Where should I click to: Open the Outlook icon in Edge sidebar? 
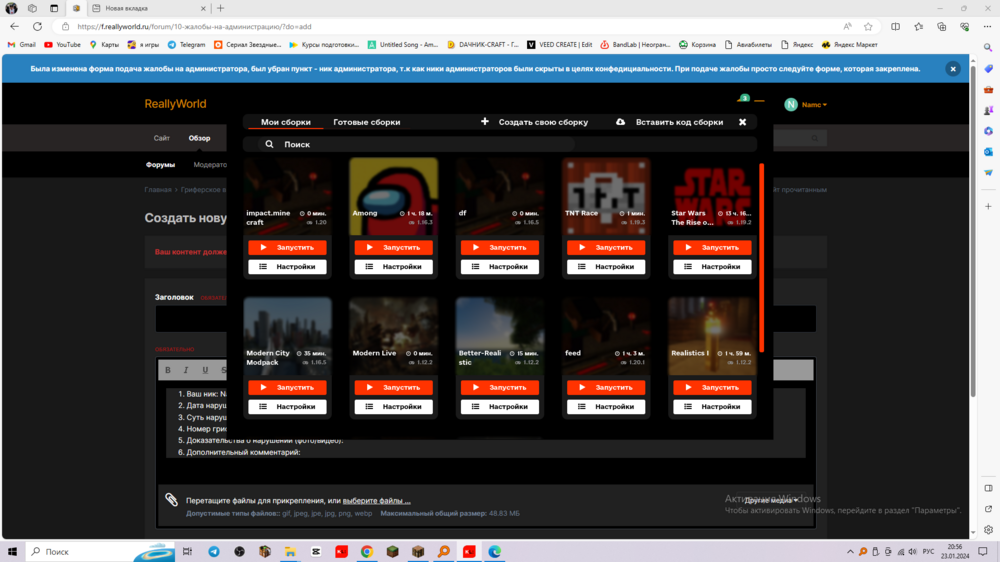click(x=988, y=152)
